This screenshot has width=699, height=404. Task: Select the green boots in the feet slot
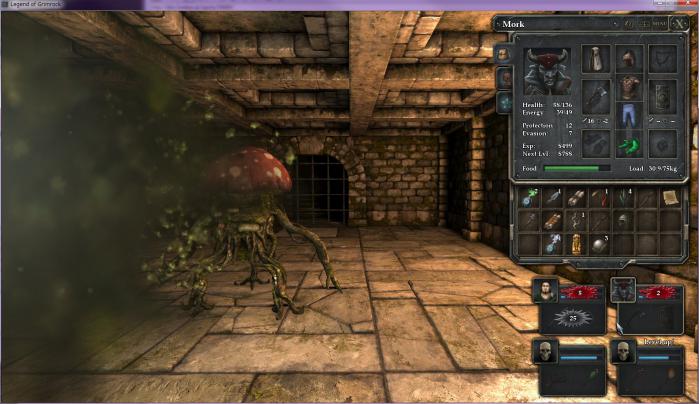pyautogui.click(x=629, y=144)
